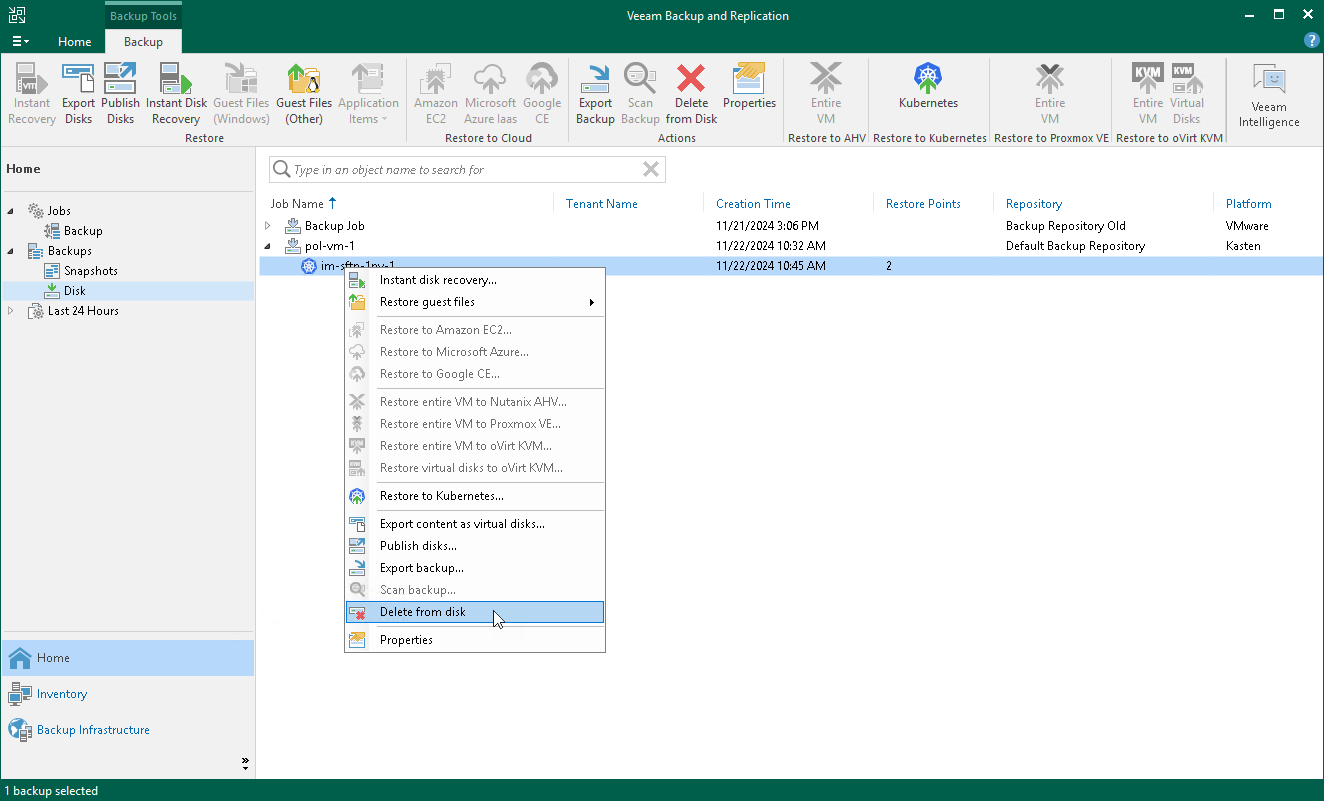Click Default Backup Repository cell
Image resolution: width=1324 pixels, height=801 pixels.
coord(1075,246)
